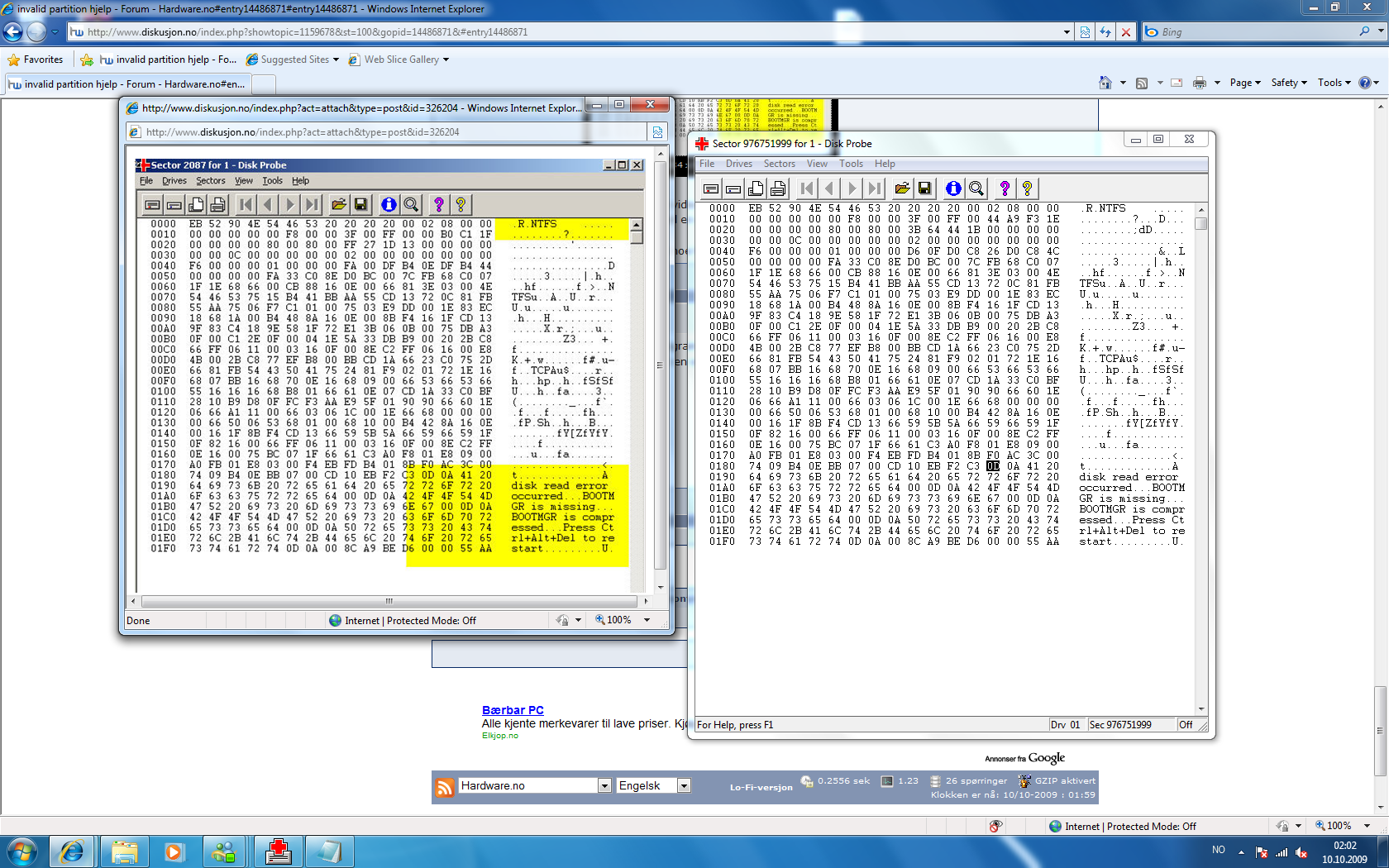Click magnifier search icon in right Disk Probe

[976, 188]
